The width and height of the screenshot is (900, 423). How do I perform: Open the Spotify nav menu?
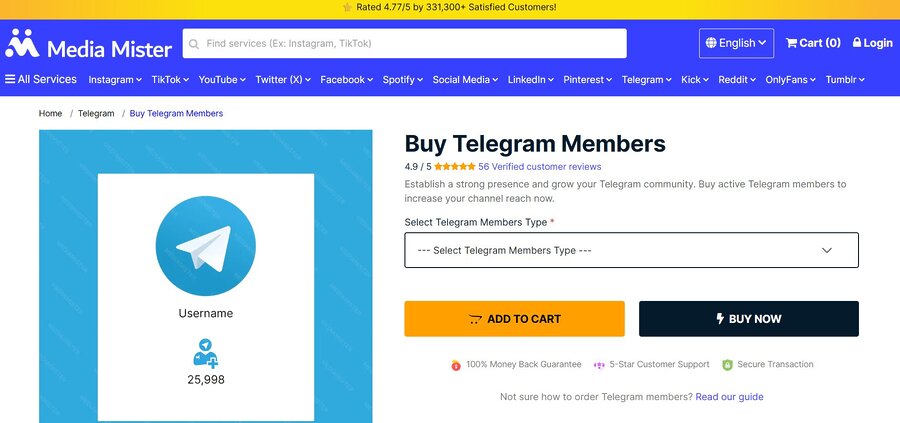403,80
